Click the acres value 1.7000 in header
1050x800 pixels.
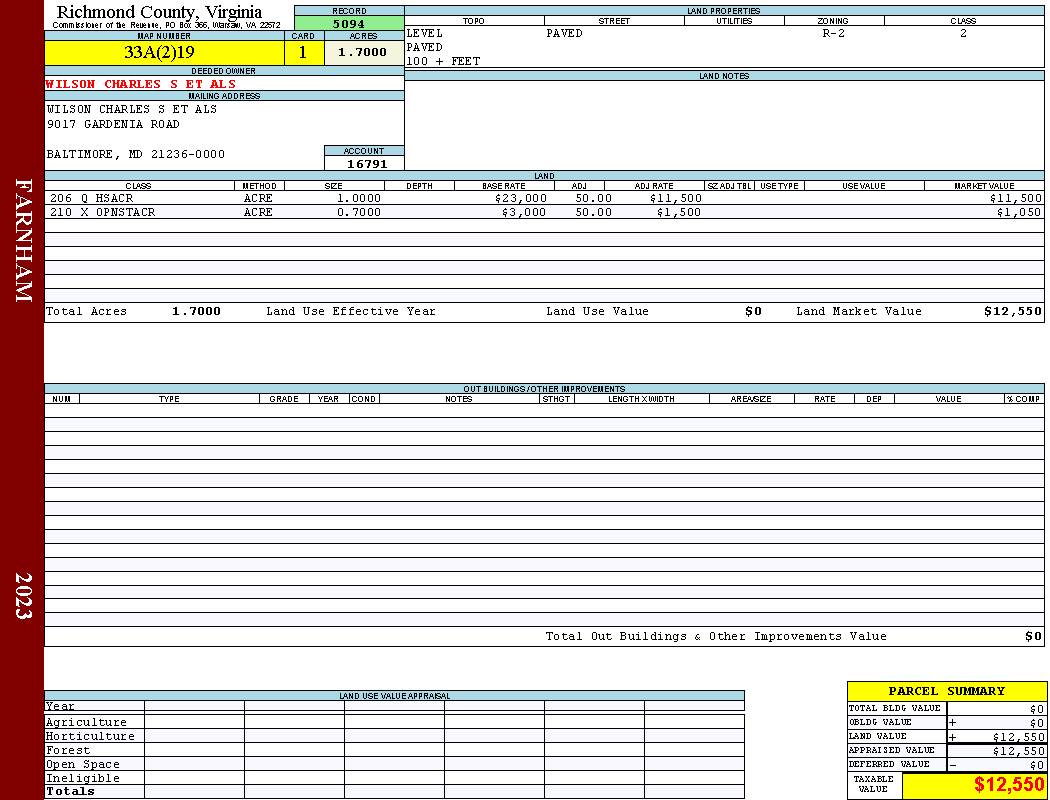point(362,52)
